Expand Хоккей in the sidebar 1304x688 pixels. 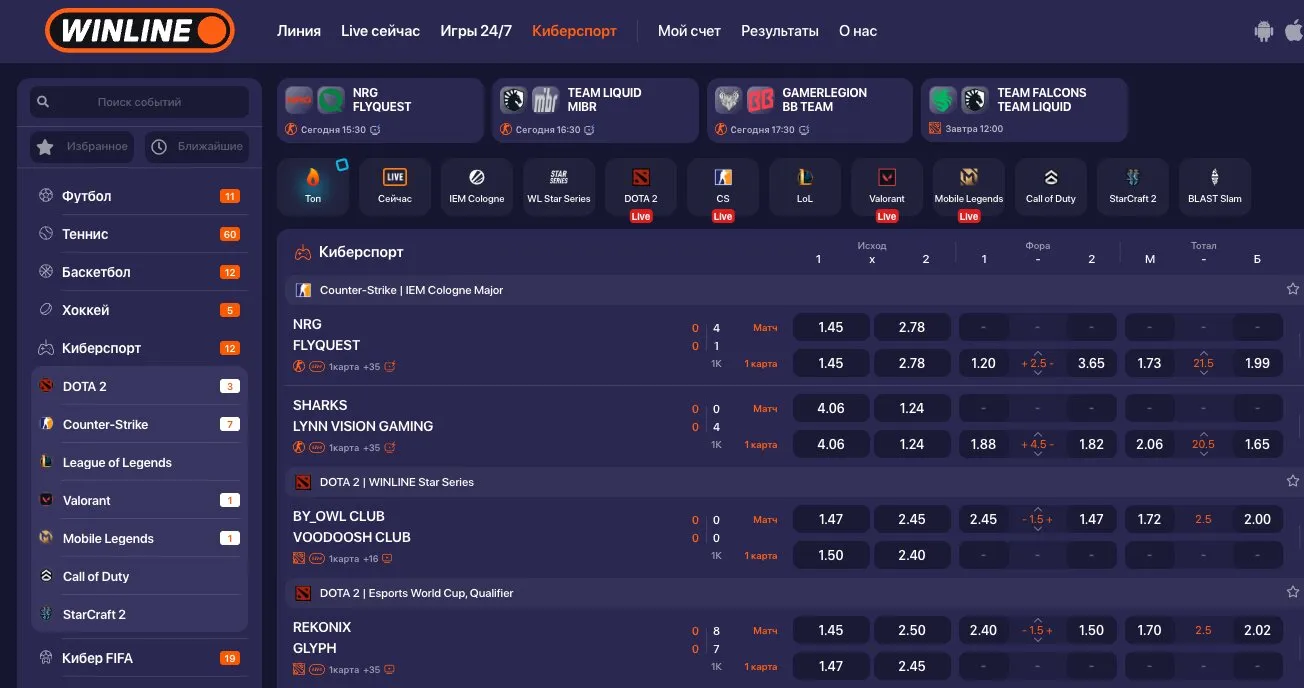coord(139,310)
